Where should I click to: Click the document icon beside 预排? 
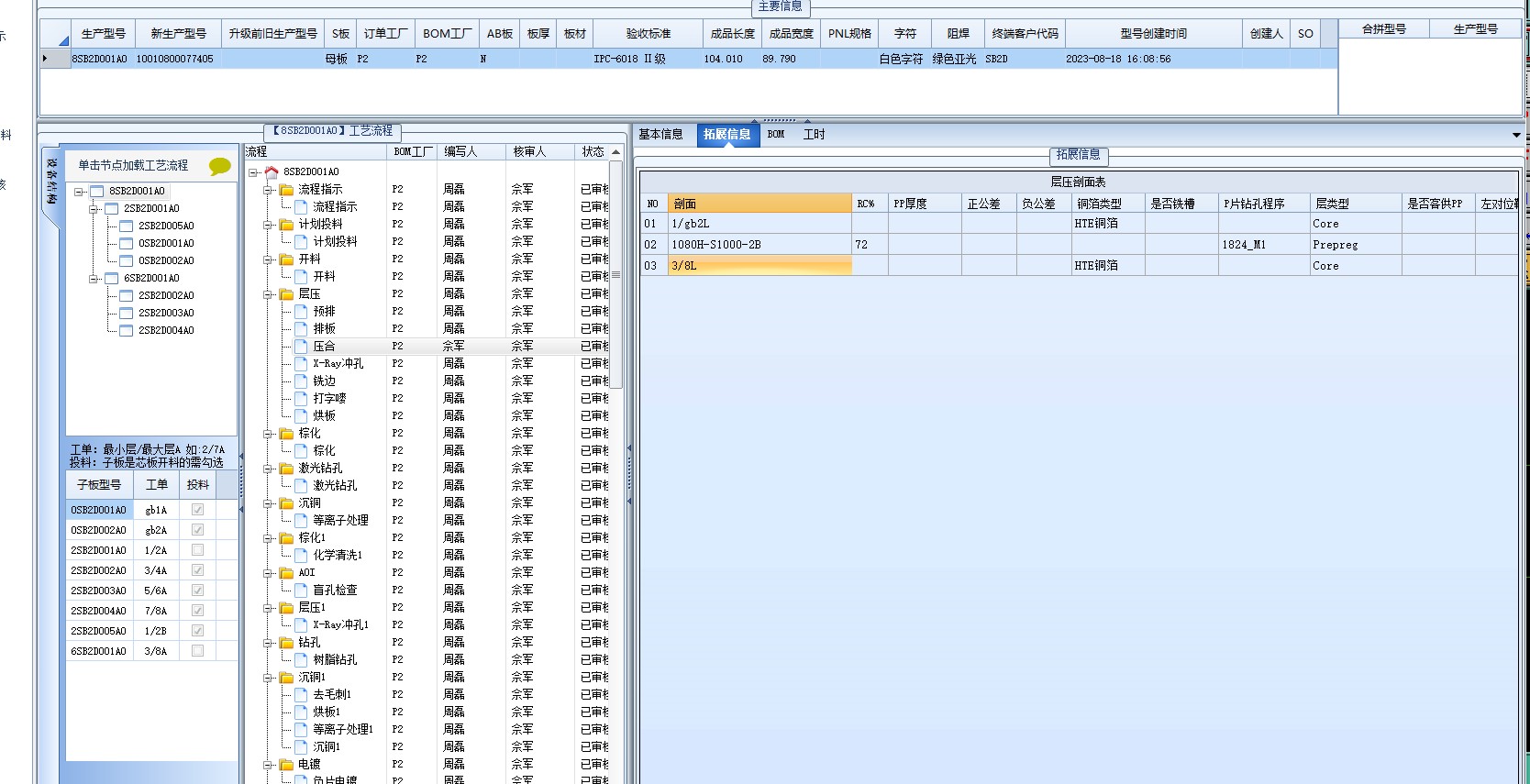[301, 311]
